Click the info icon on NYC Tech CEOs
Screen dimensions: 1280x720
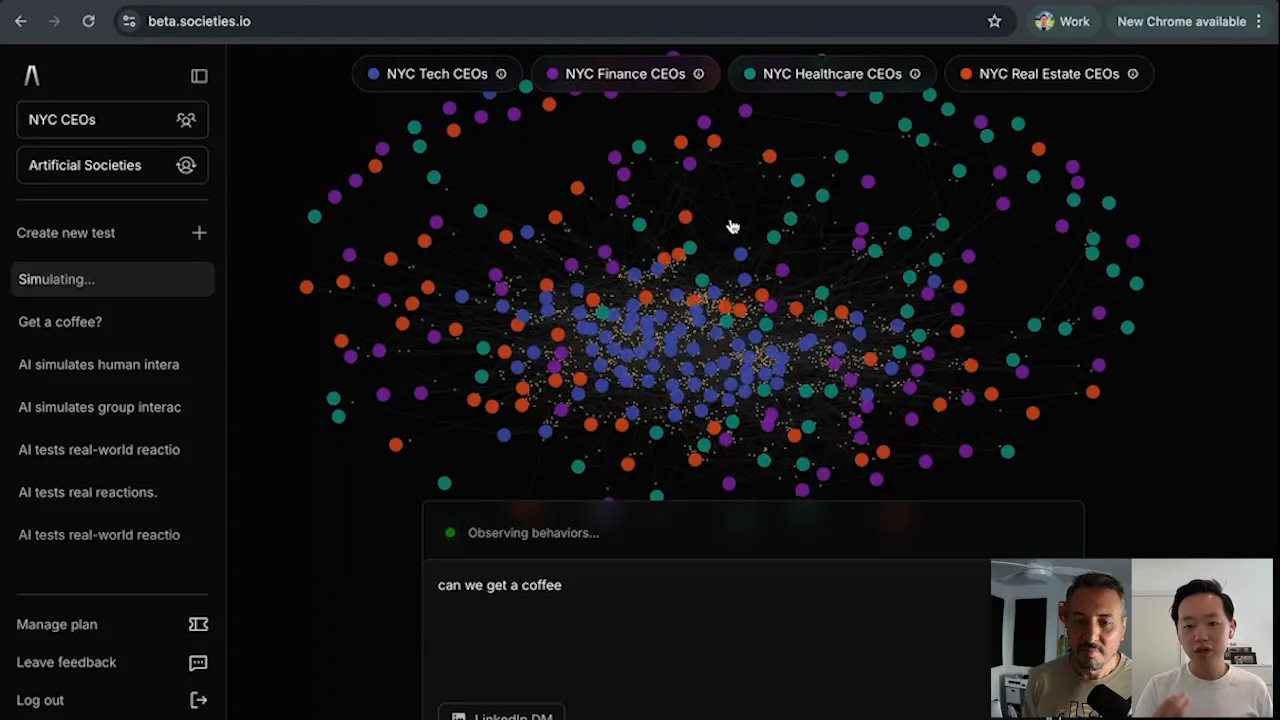501,74
